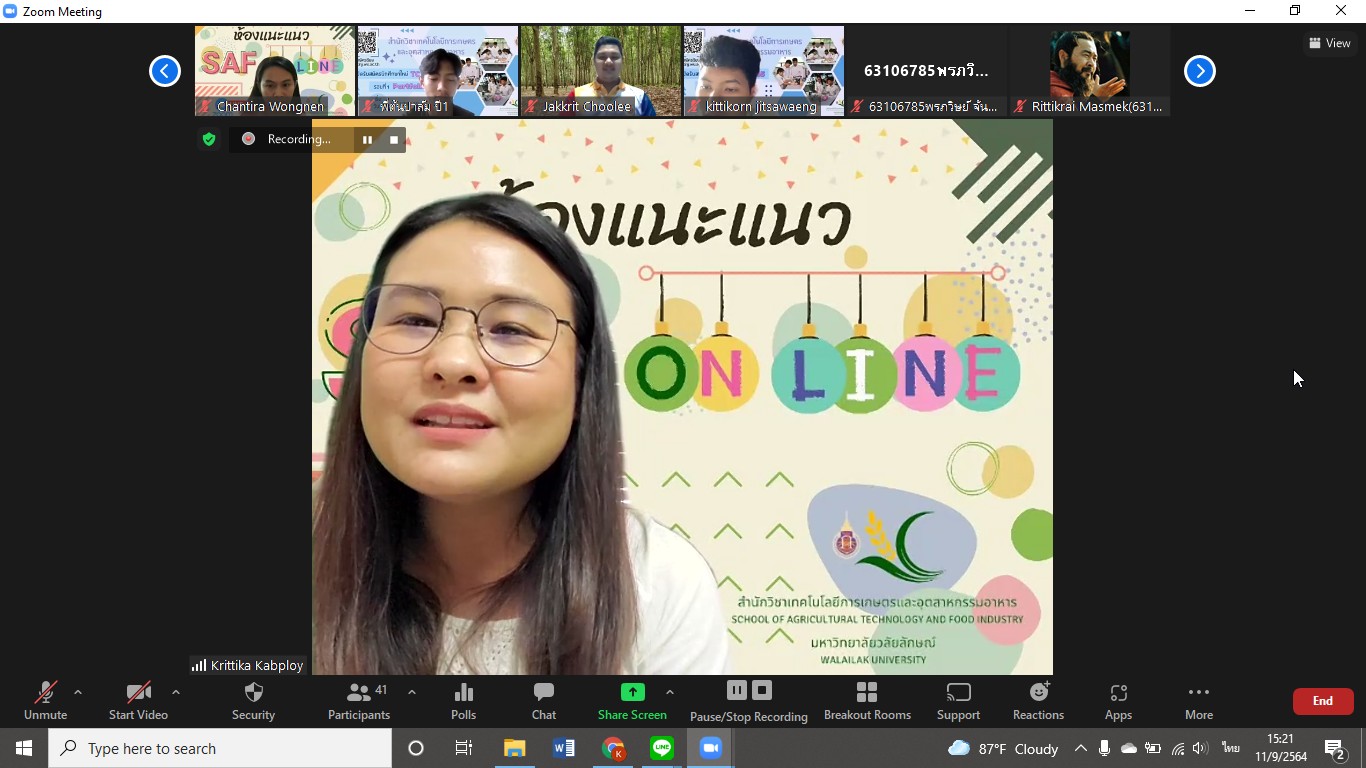Pause the recording in the recording indicator
The height and width of the screenshot is (768, 1366).
(367, 140)
